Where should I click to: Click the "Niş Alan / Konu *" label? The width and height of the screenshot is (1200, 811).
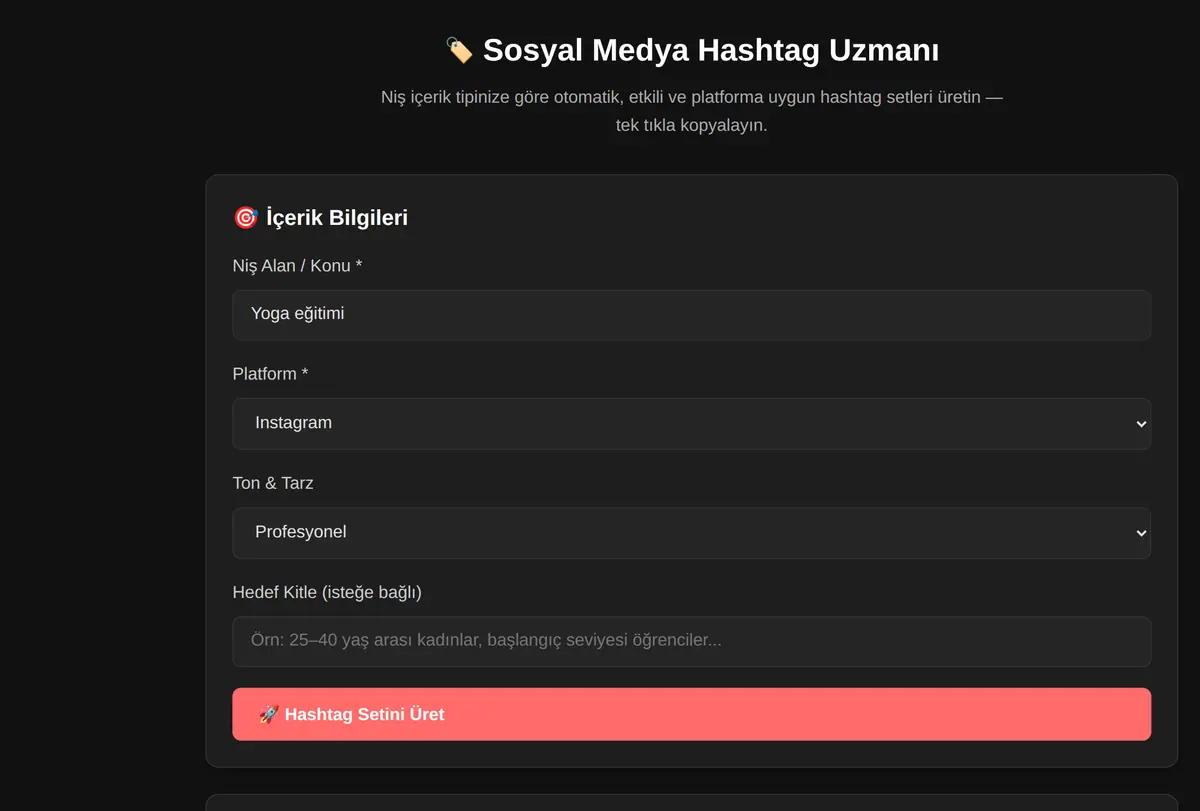pyautogui.click(x=297, y=265)
